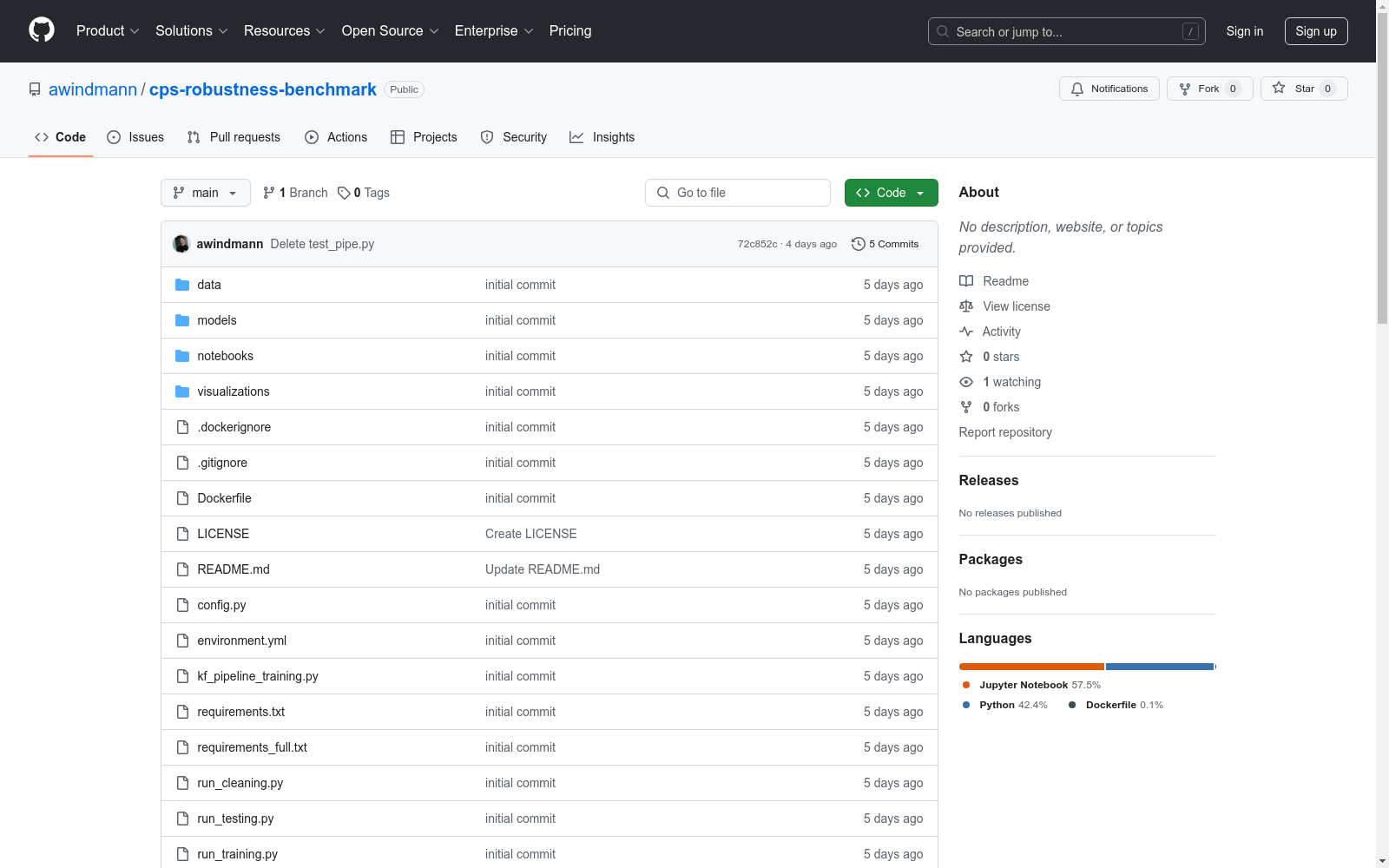Click the forks icon in About
1389x868 pixels.
pos(966,407)
